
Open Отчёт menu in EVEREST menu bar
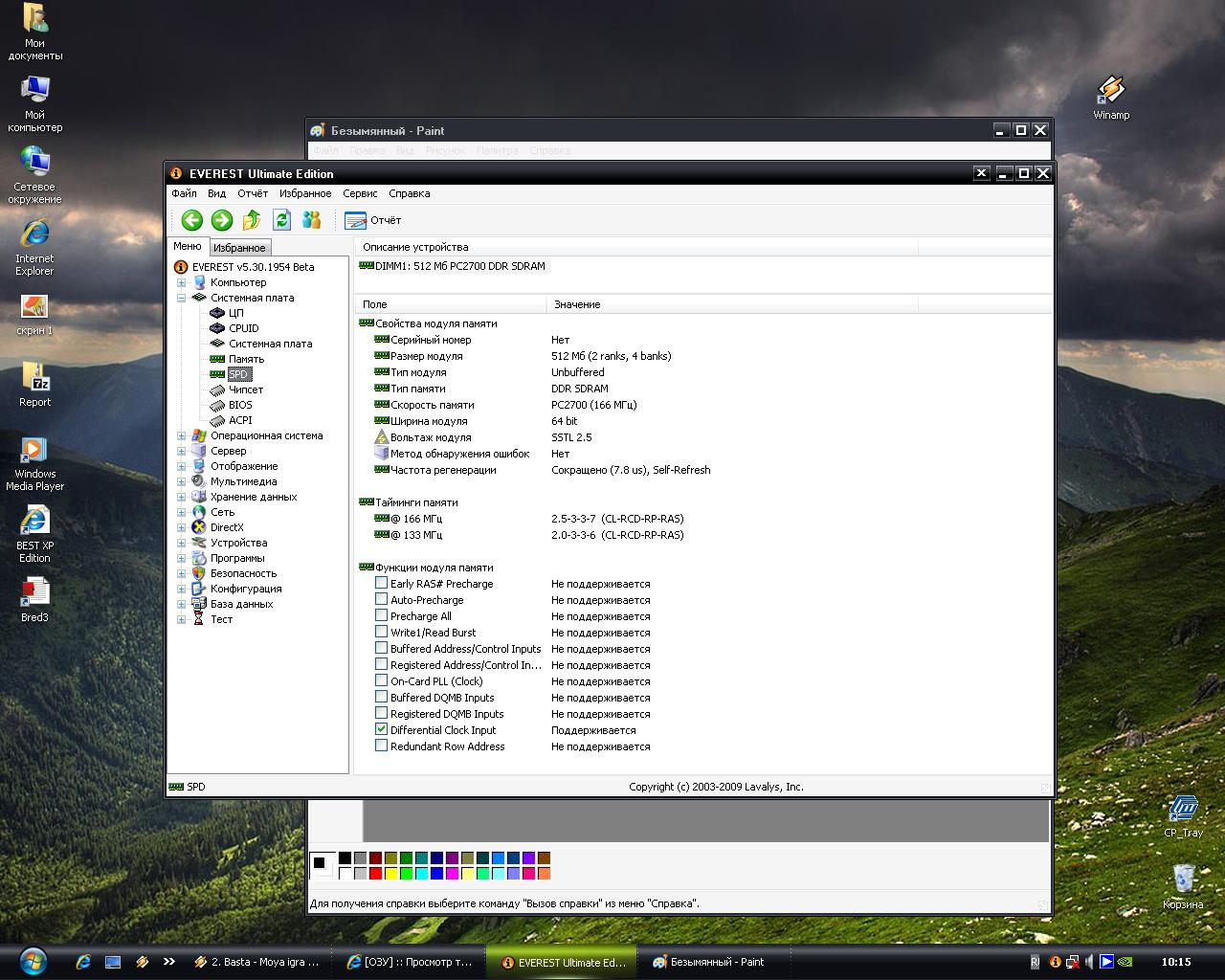pos(253,193)
